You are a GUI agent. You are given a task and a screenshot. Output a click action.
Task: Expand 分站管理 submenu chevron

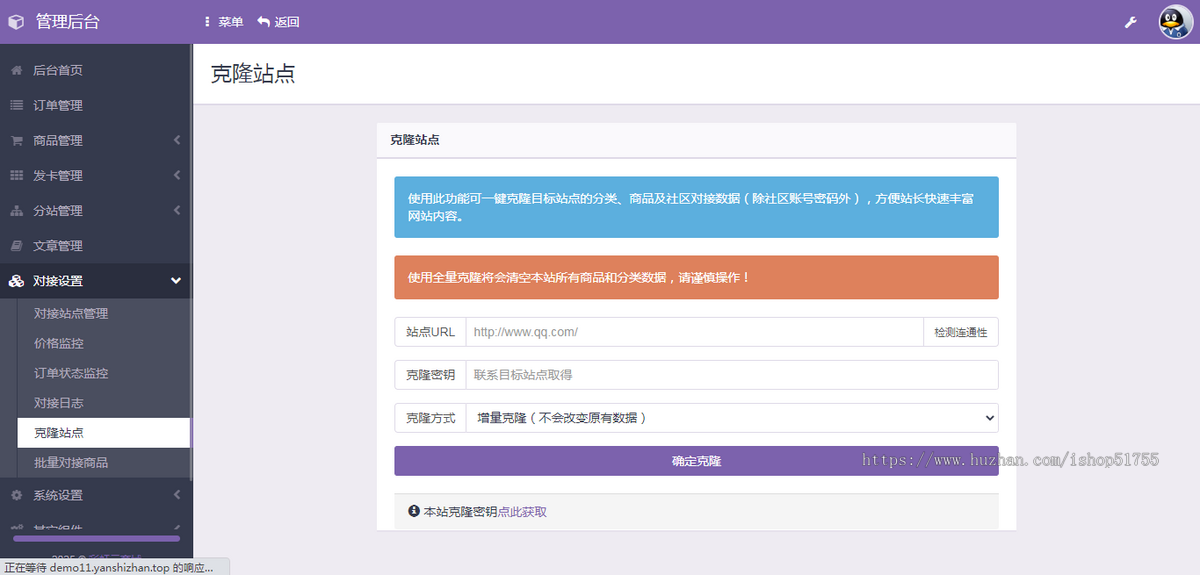pyautogui.click(x=176, y=210)
